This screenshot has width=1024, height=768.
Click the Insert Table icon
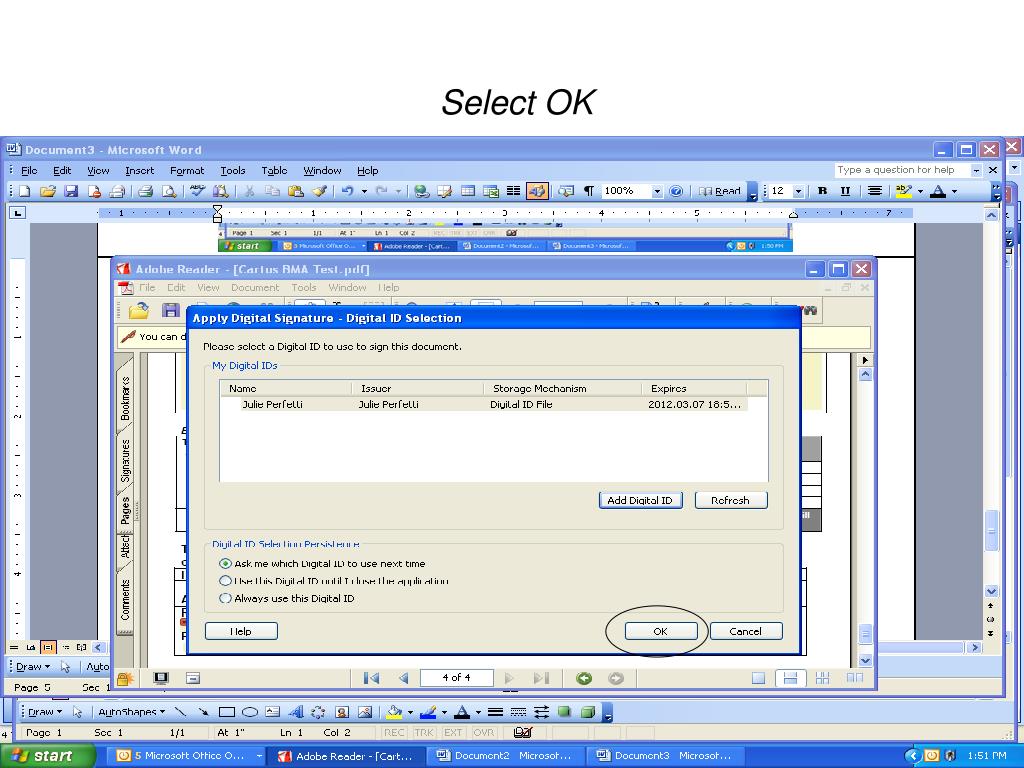tap(468, 191)
